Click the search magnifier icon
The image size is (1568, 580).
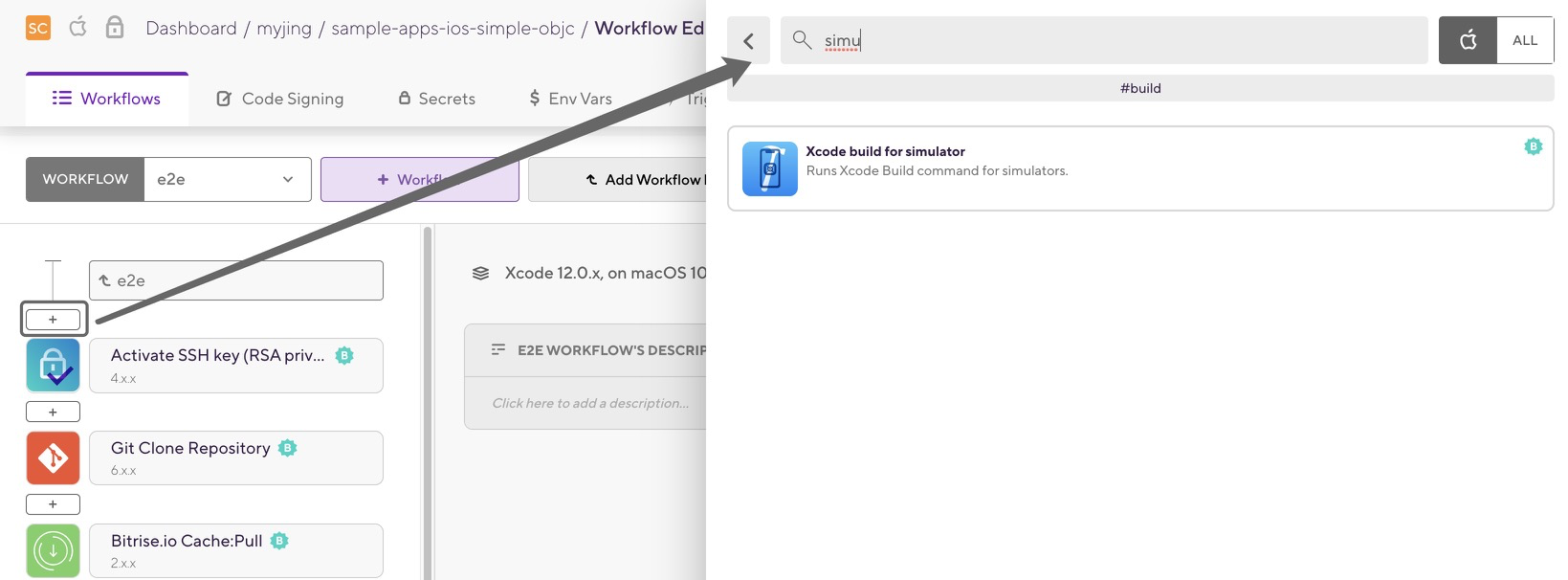pyautogui.click(x=803, y=39)
